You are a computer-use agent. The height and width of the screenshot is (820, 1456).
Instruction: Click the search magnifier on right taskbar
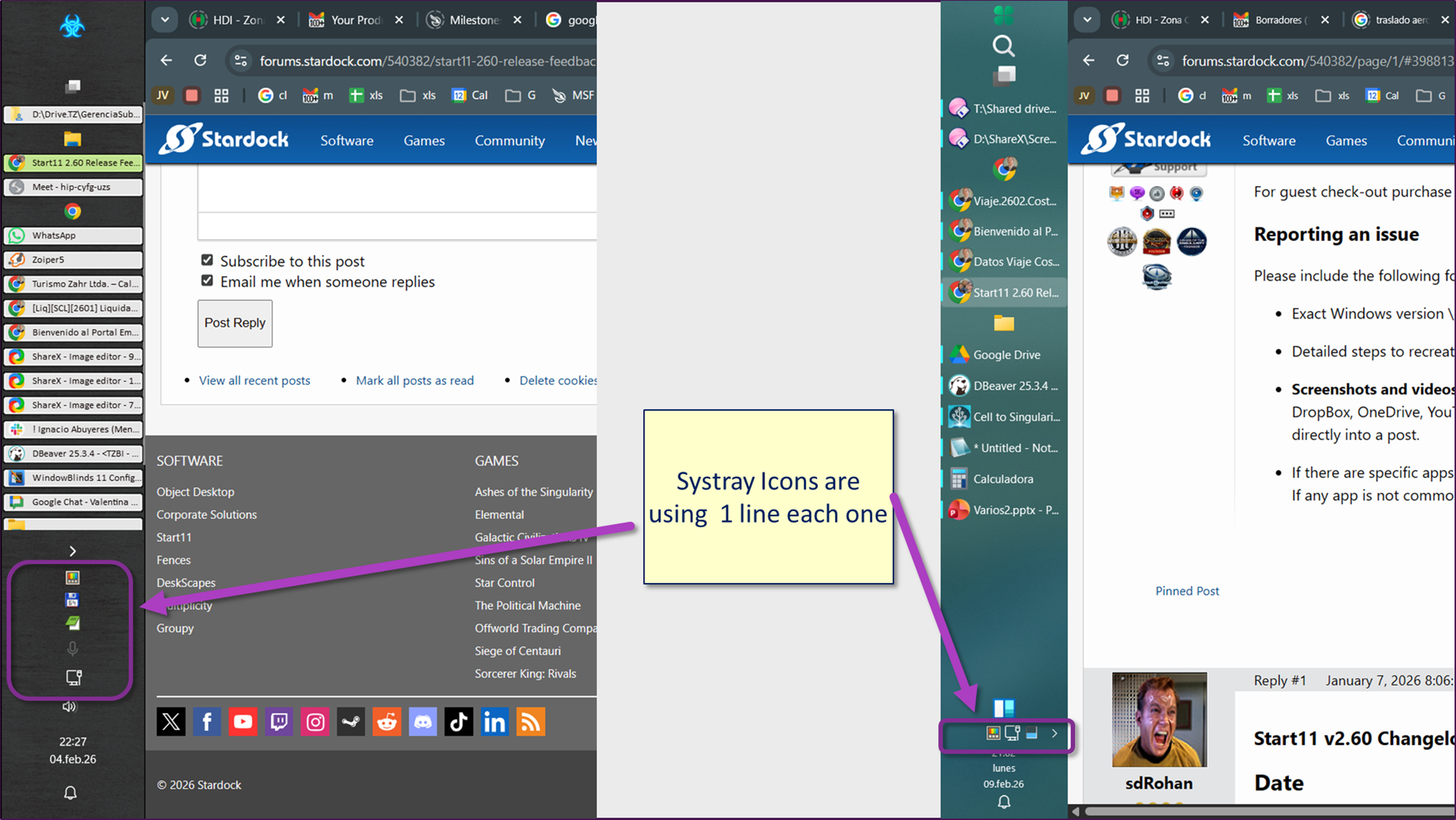1004,46
